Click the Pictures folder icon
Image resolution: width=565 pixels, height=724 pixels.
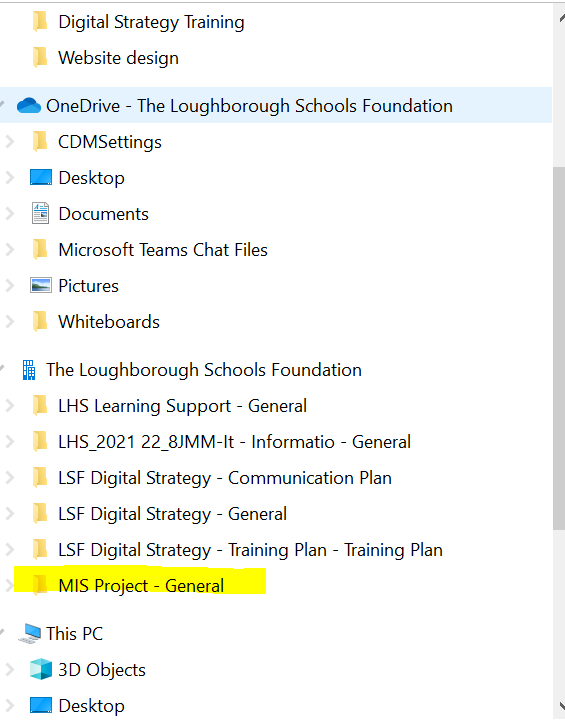tap(41, 286)
